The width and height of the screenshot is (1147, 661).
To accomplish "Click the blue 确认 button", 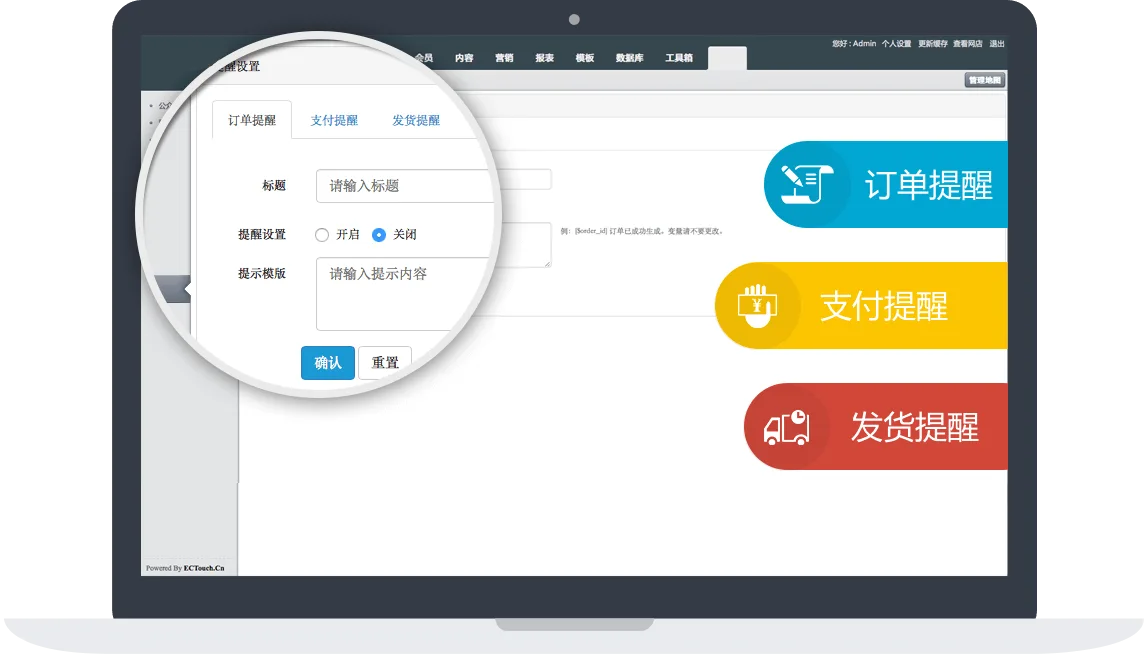I will (x=328, y=363).
